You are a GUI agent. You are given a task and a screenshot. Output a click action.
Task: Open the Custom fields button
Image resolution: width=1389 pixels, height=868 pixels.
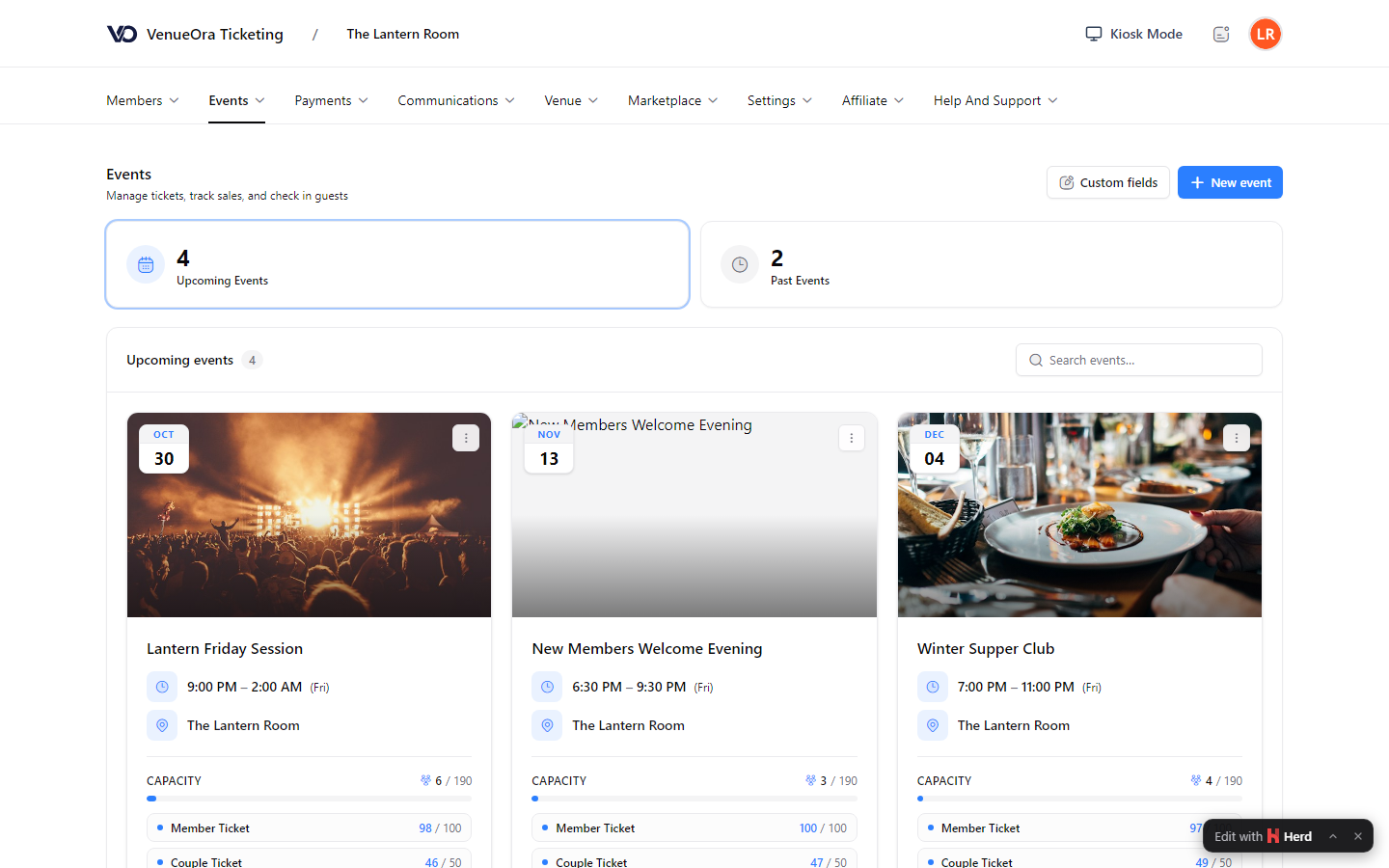point(1108,182)
